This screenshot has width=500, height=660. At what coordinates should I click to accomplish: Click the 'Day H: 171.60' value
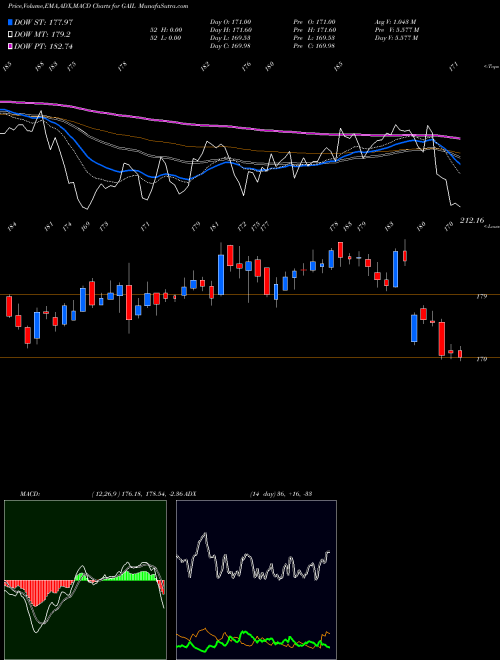(x=230, y=30)
